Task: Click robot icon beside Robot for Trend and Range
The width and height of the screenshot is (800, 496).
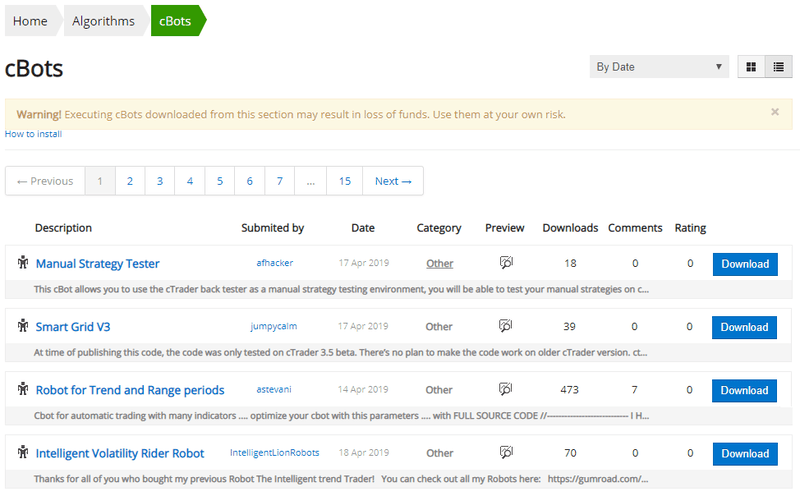Action: point(22,389)
